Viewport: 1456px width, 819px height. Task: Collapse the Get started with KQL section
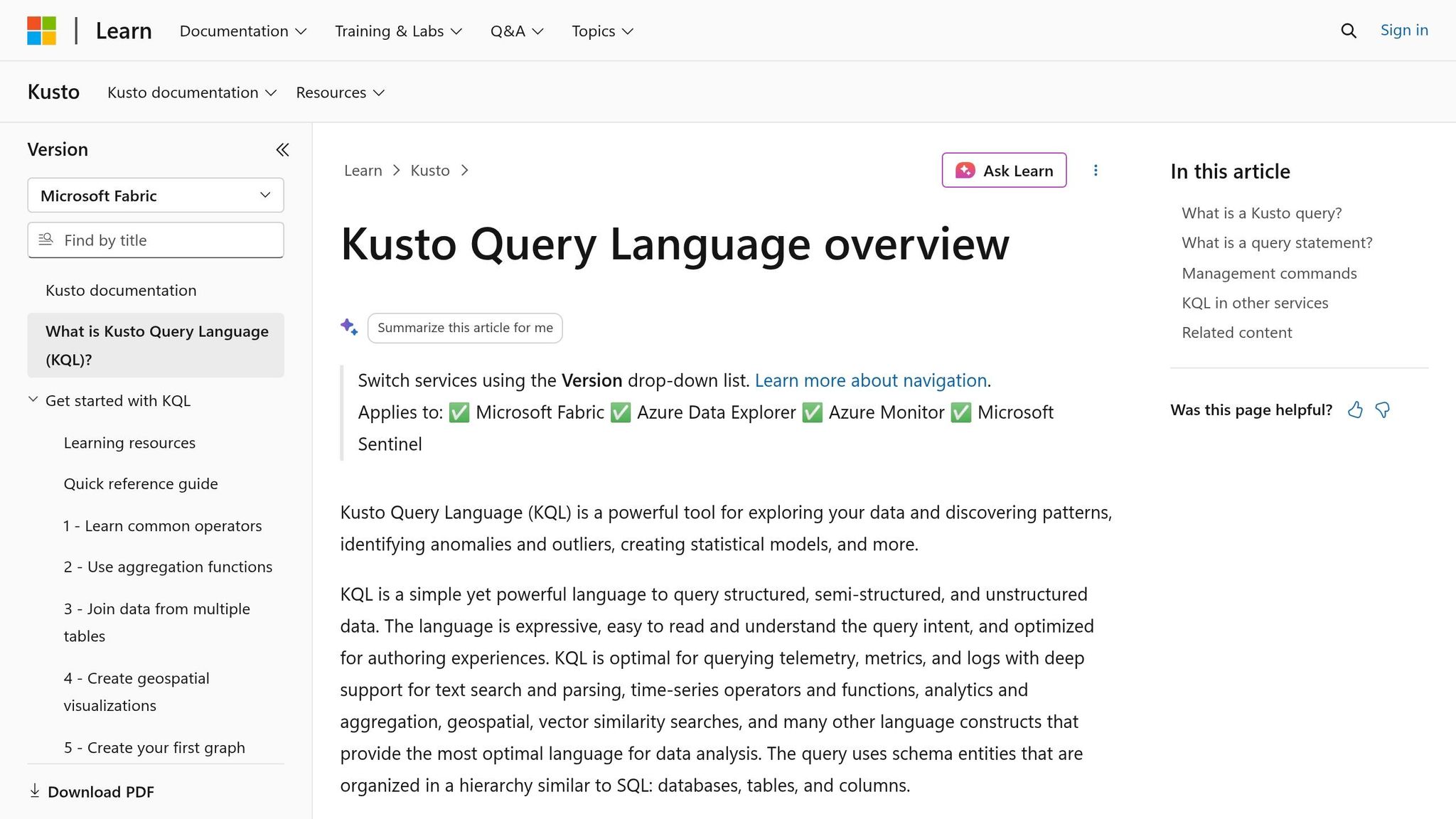click(33, 400)
